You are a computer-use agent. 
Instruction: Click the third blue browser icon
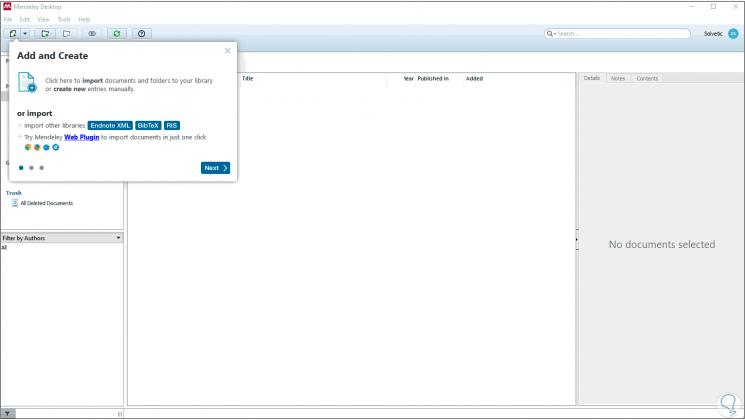pyautogui.click(x=46, y=147)
